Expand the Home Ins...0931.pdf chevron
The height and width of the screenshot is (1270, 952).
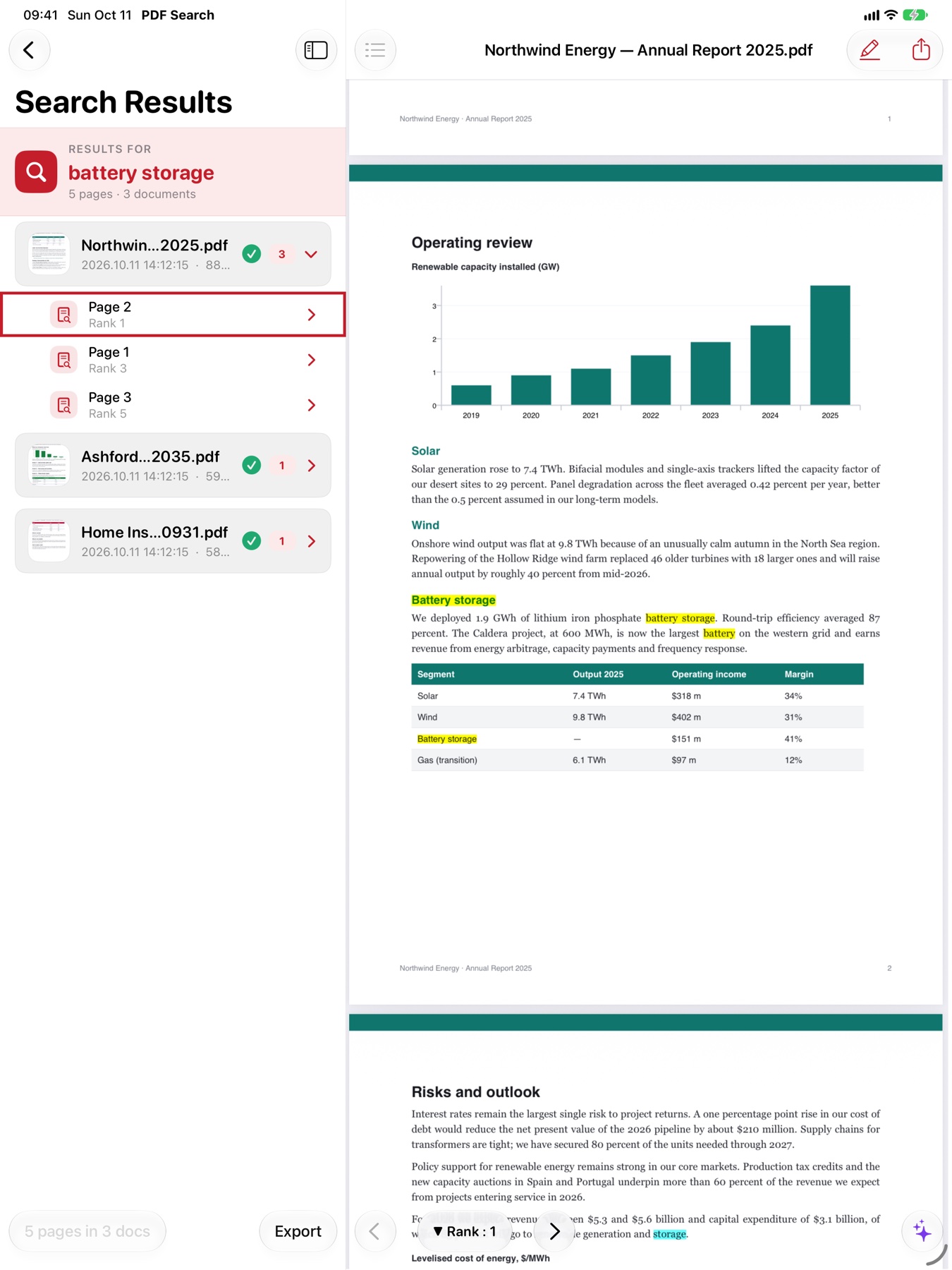click(311, 541)
